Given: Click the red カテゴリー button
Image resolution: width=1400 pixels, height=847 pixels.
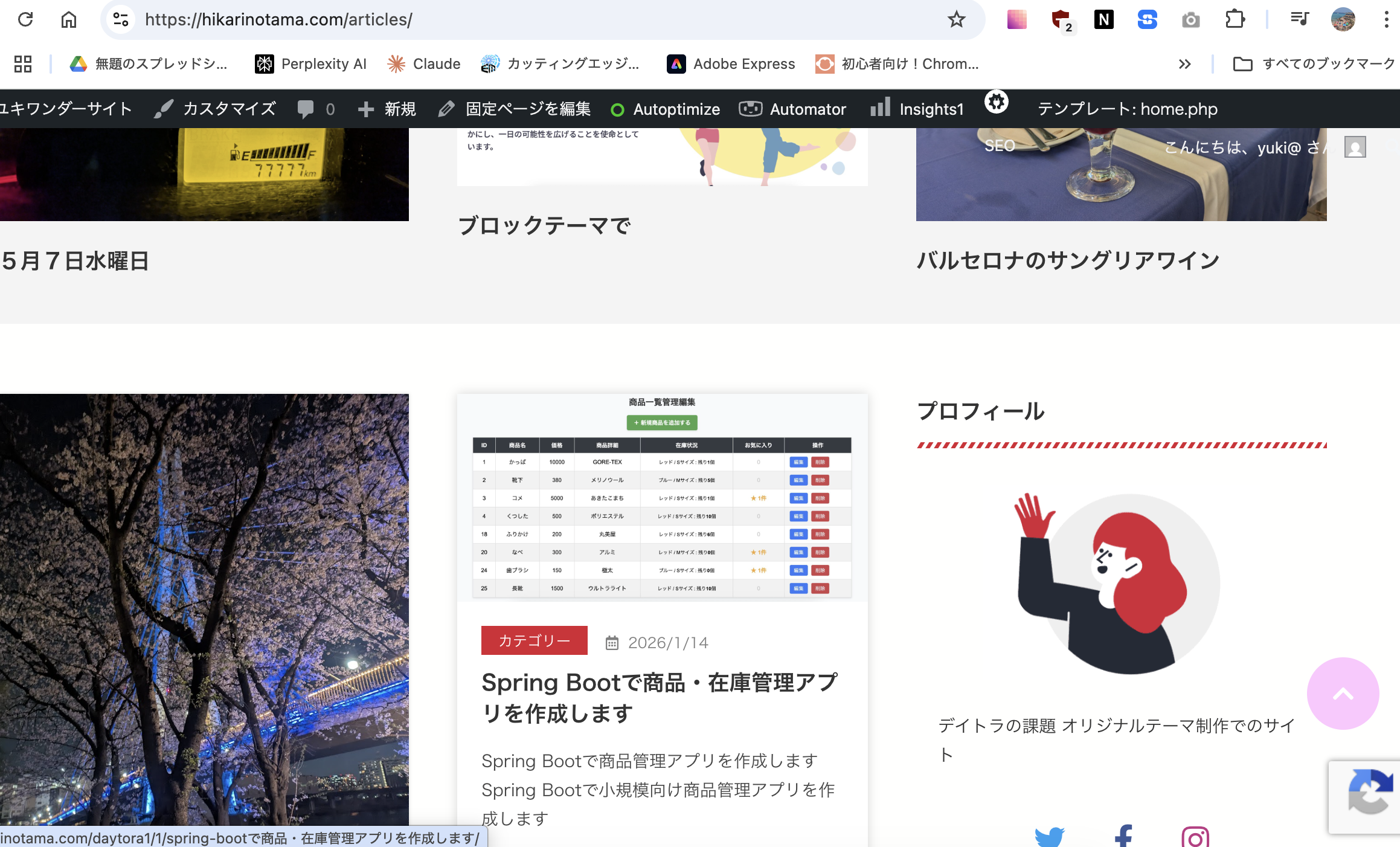Looking at the screenshot, I should (x=534, y=641).
